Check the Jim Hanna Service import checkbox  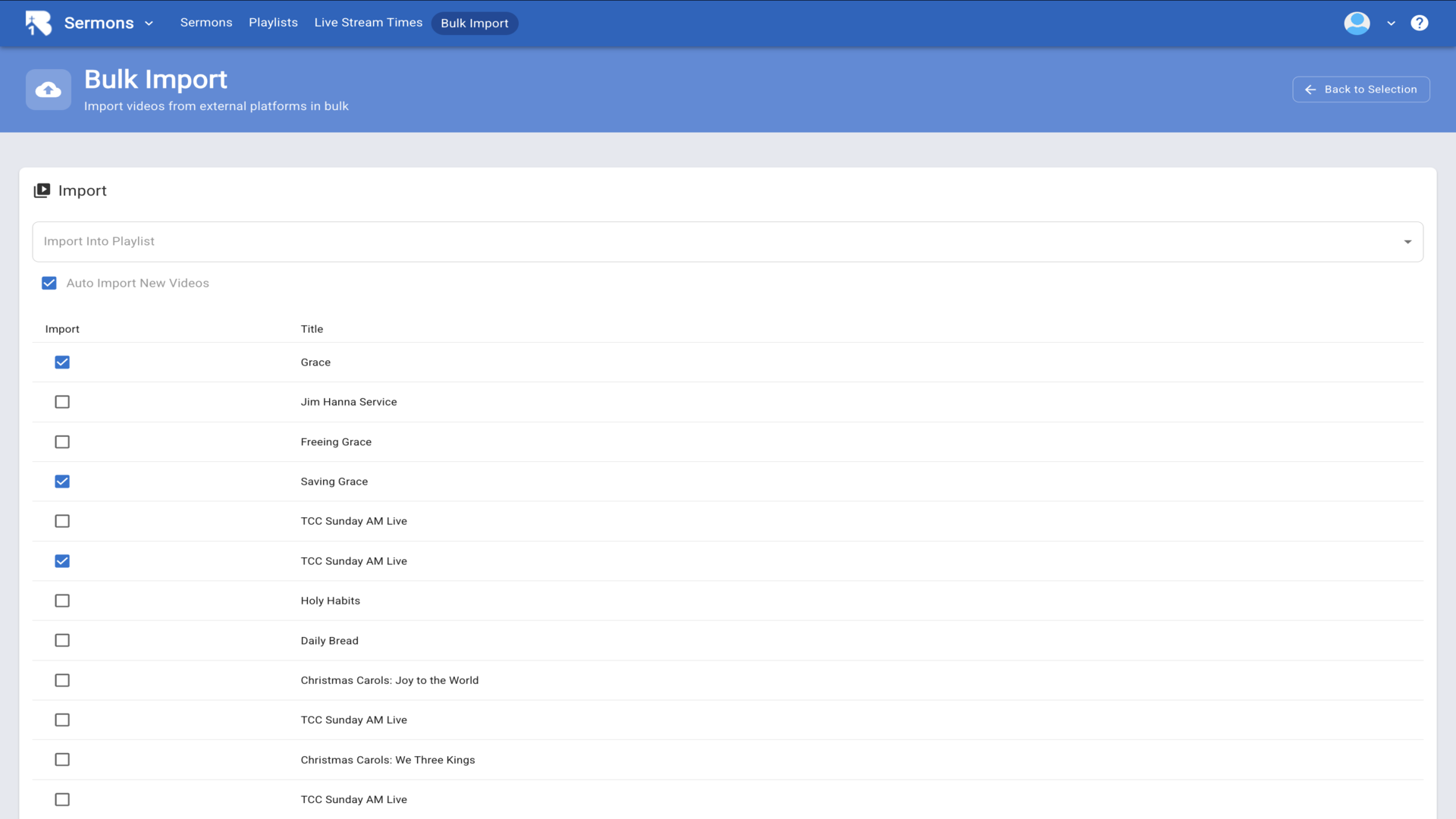tap(62, 402)
